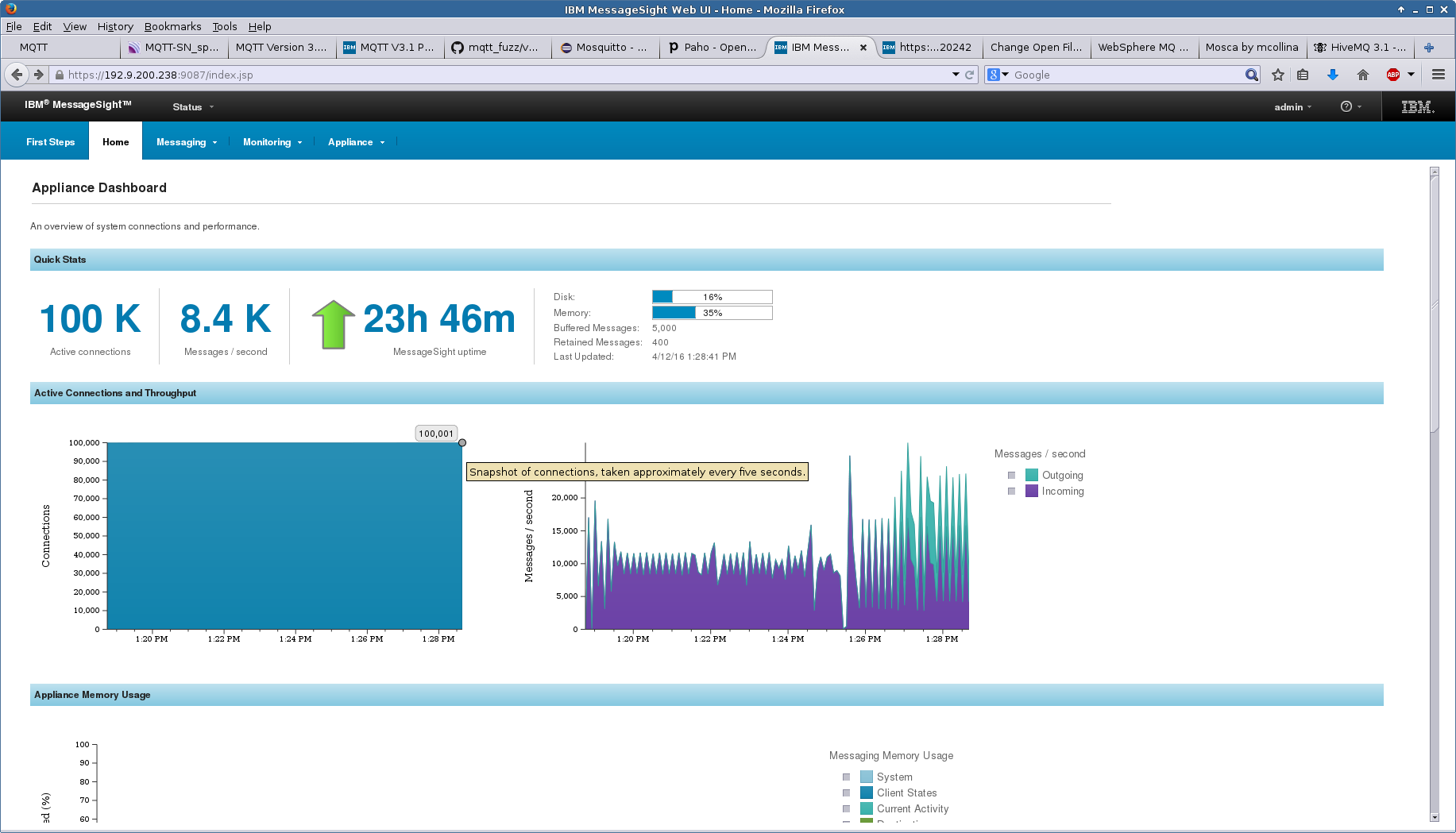
Task: Open the Bookmarks menu
Action: [x=172, y=26]
